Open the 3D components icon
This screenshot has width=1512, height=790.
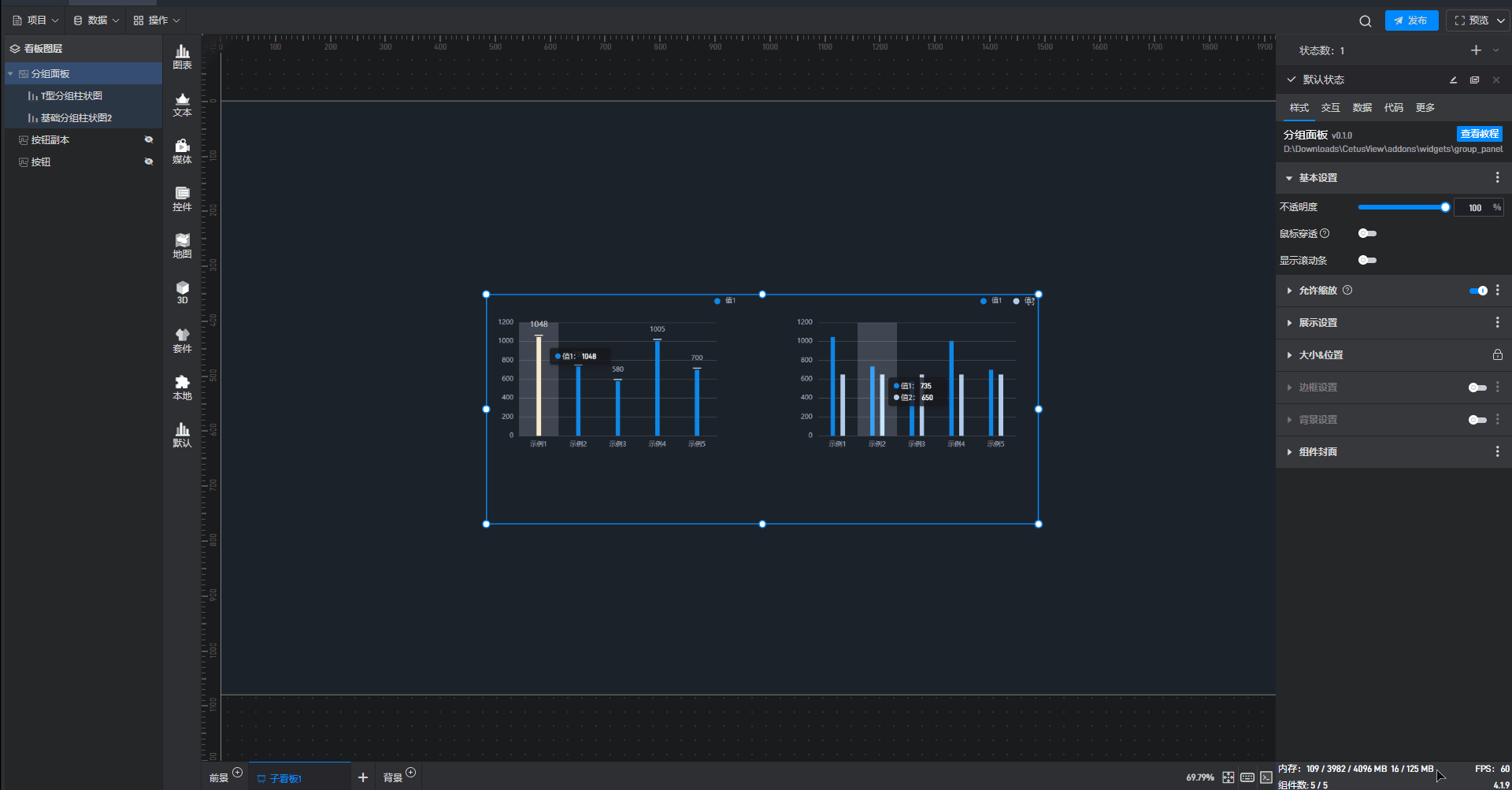(182, 292)
